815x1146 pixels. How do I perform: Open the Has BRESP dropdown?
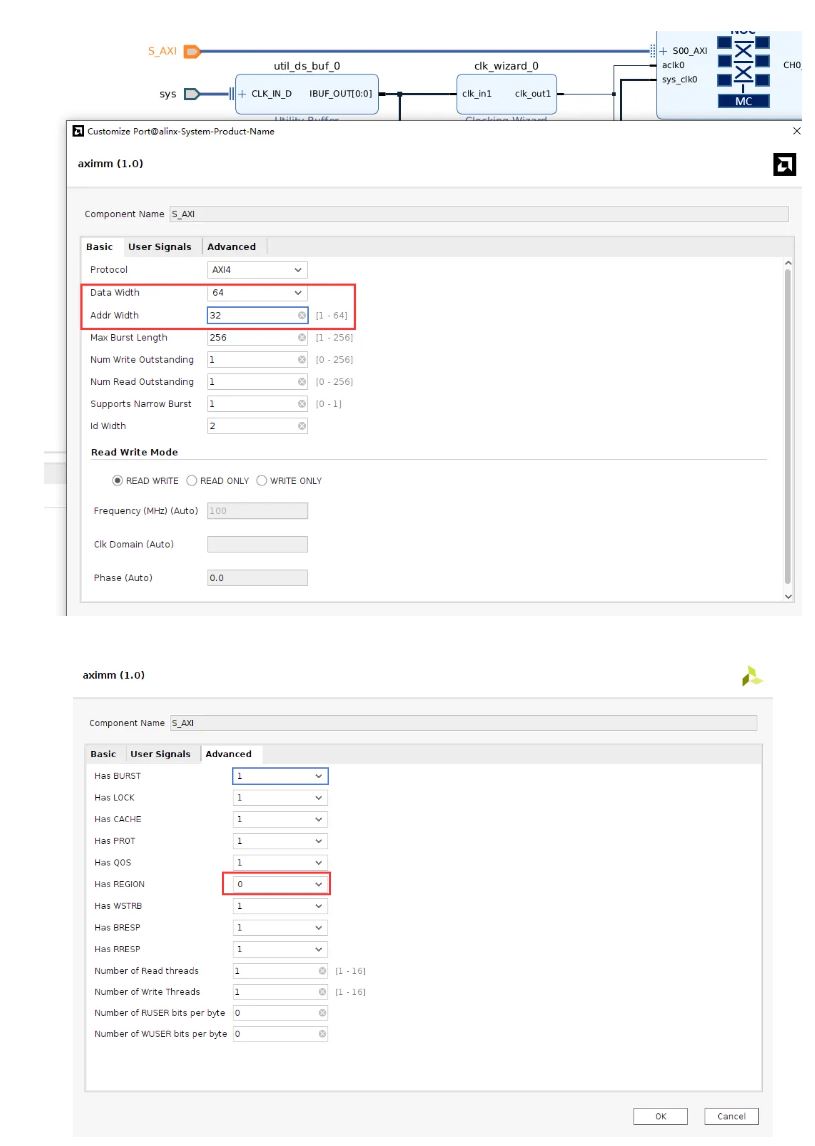[281, 927]
